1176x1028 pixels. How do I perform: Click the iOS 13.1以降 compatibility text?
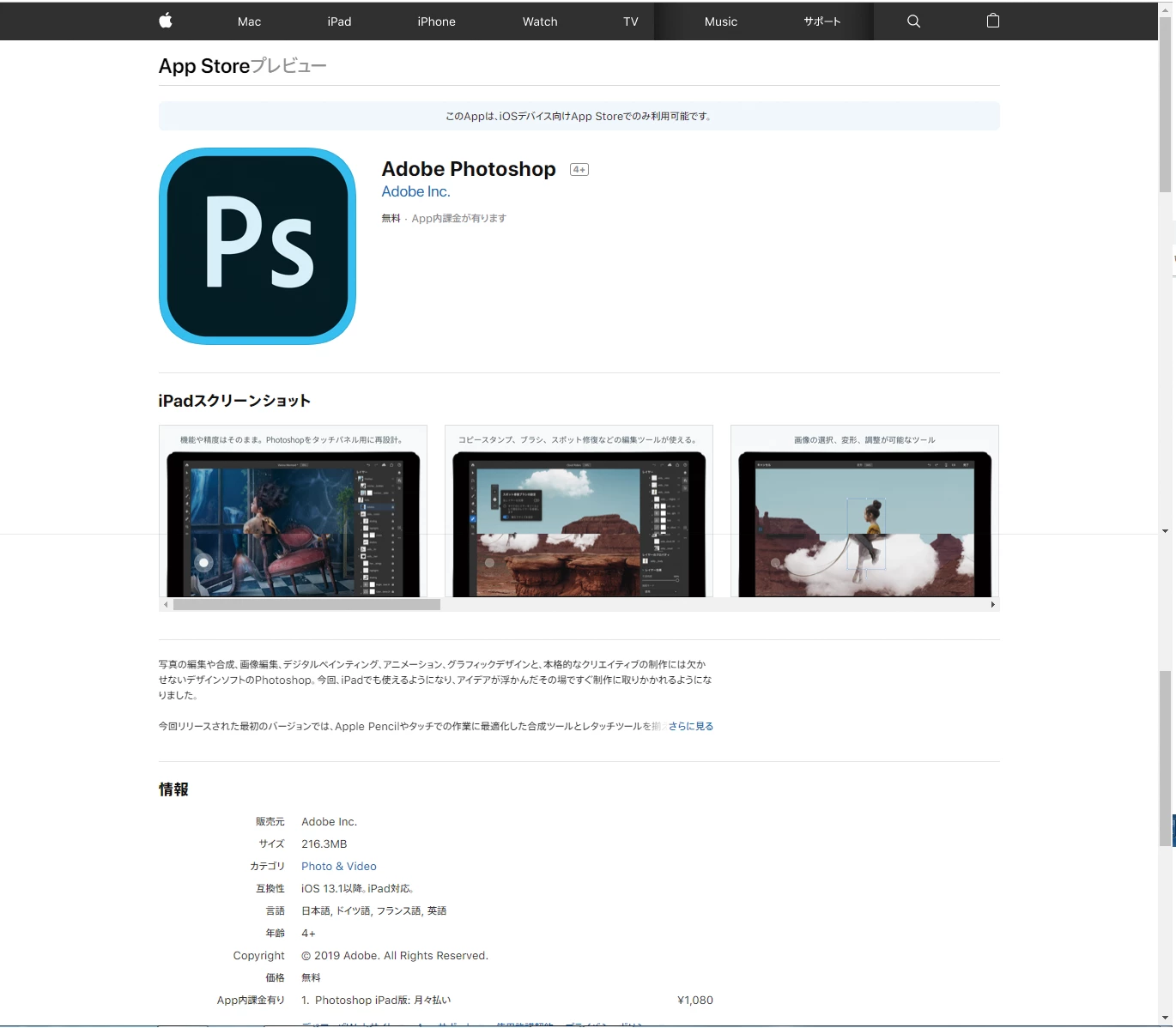[358, 889]
